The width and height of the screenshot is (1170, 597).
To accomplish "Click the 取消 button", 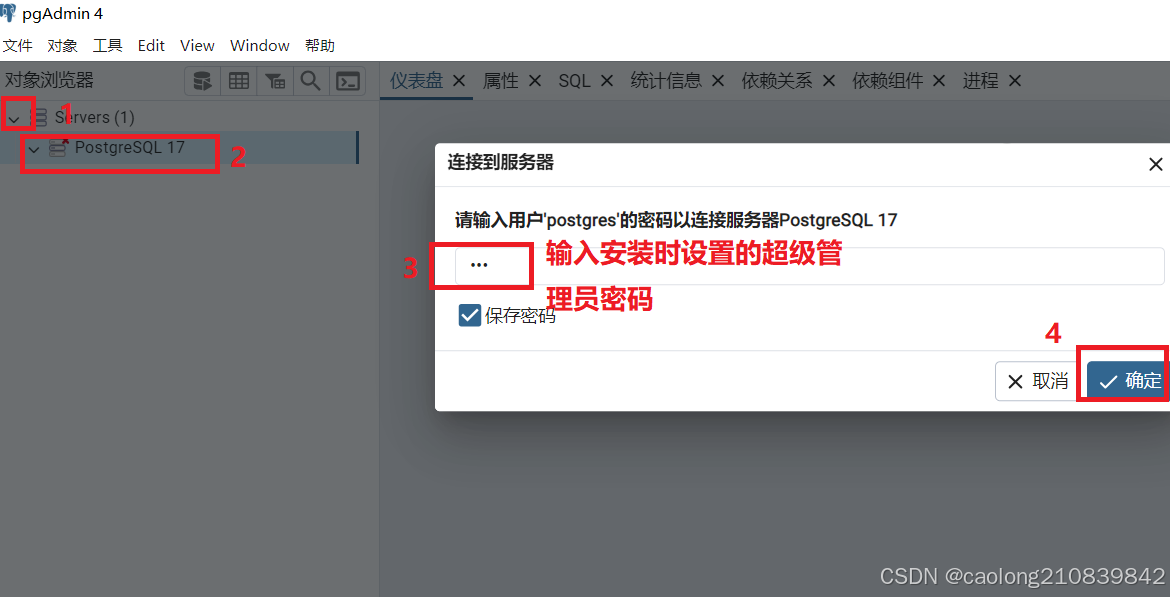I will pyautogui.click(x=1038, y=381).
